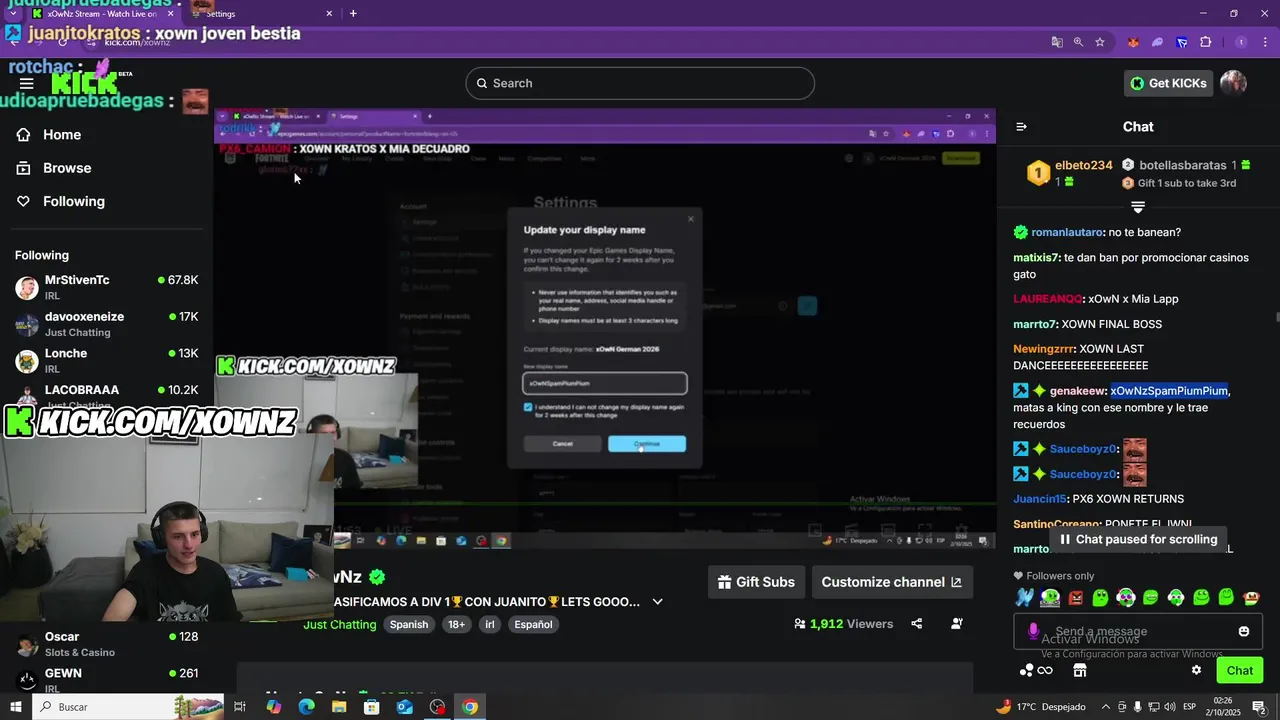This screenshot has width=1280, height=720.
Task: Open the Chrome three-dot menu
Action: point(1263,42)
